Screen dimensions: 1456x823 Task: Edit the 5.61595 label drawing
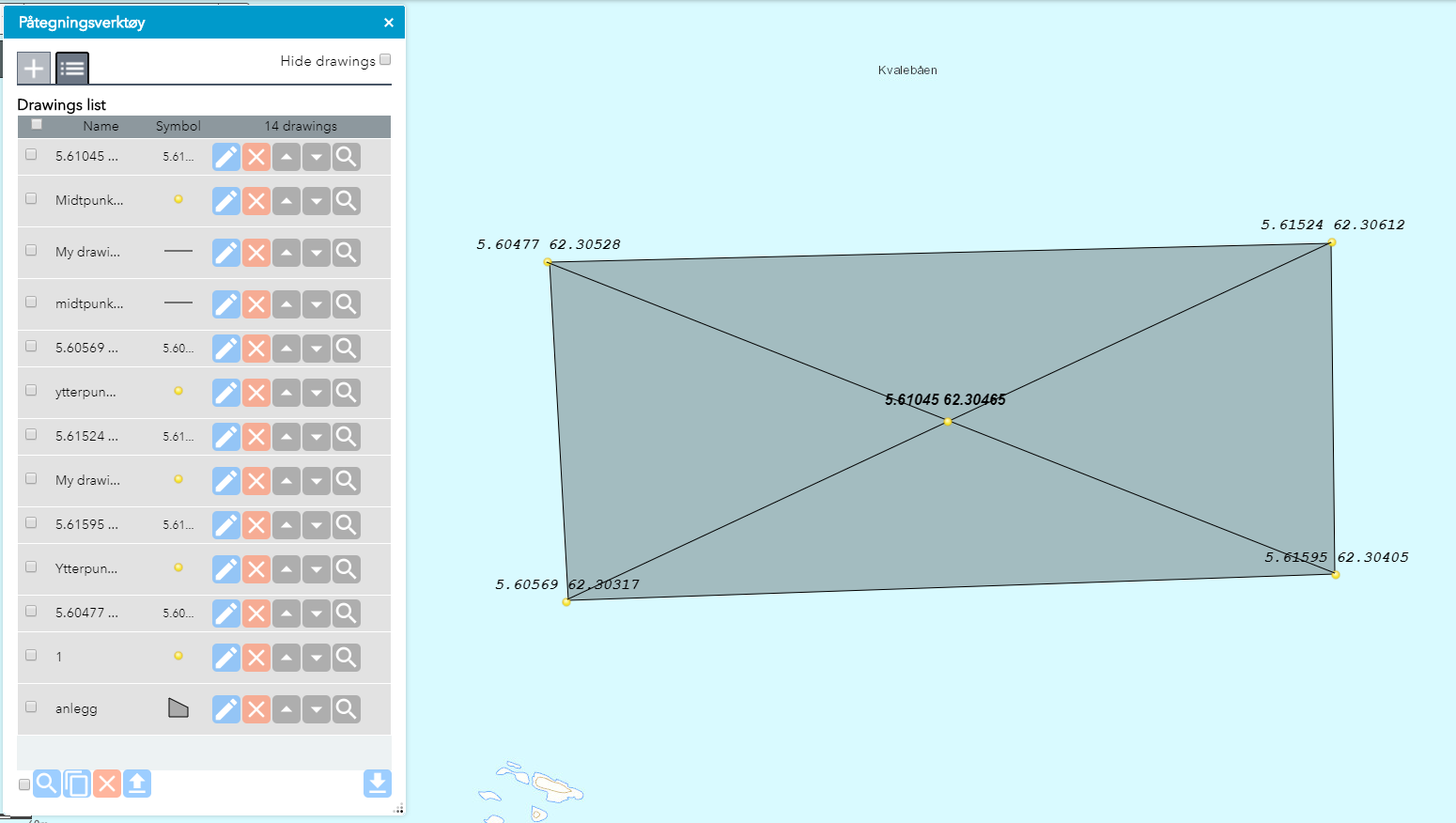tap(226, 525)
